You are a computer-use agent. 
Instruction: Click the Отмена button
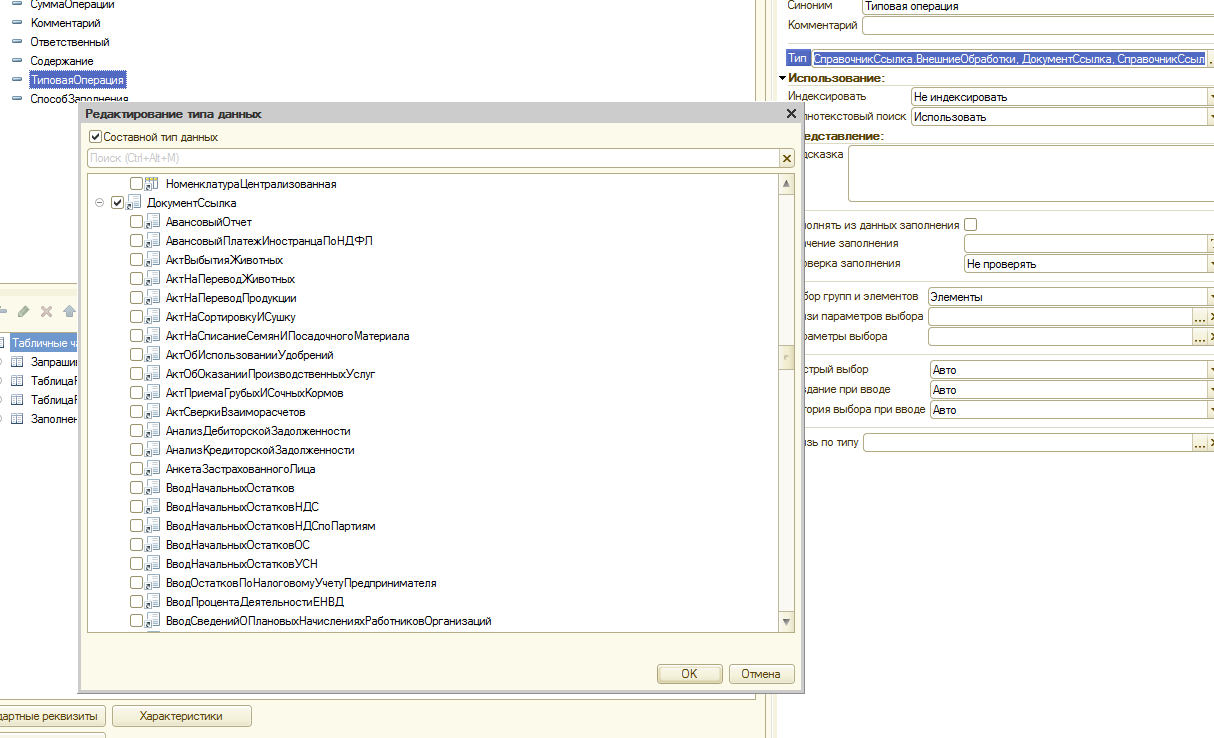[x=761, y=674]
